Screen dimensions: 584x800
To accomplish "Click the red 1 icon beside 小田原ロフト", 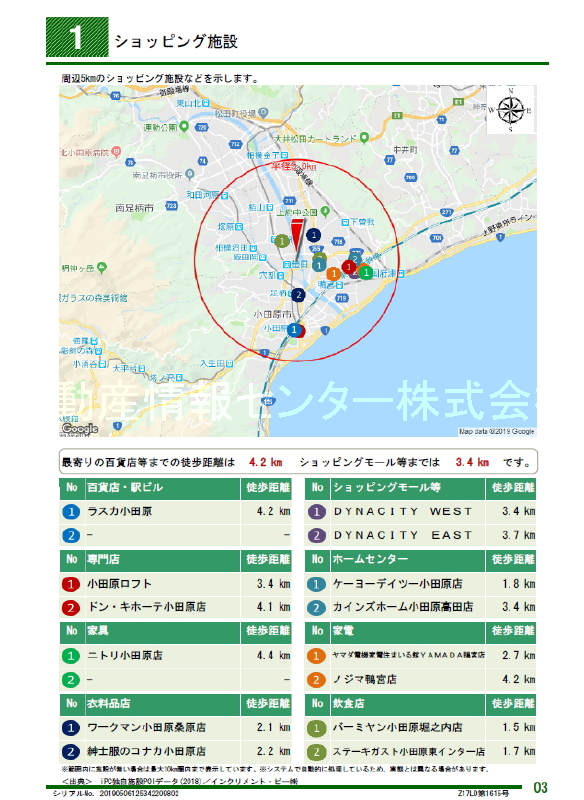I will [71, 584].
